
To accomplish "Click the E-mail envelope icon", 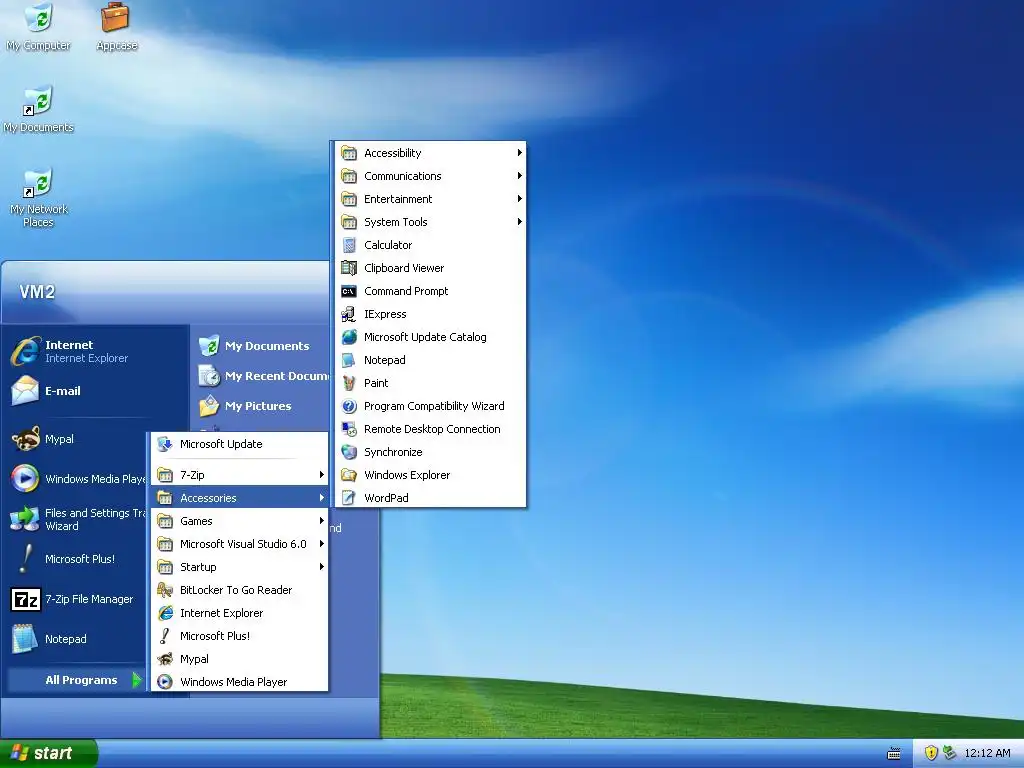I will point(25,391).
